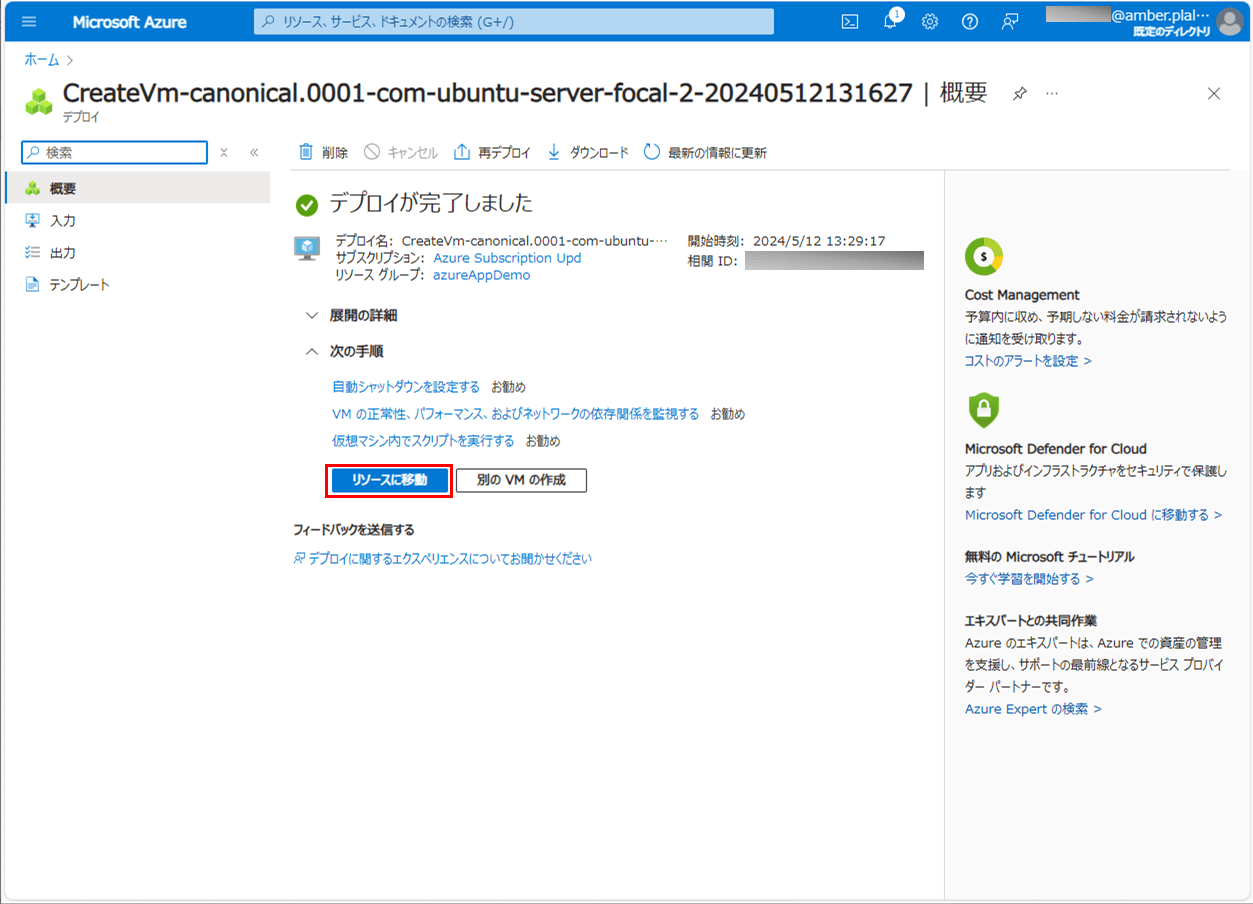This screenshot has height=904, width=1253.
Task: Click the Cost Management icon
Action: [984, 257]
